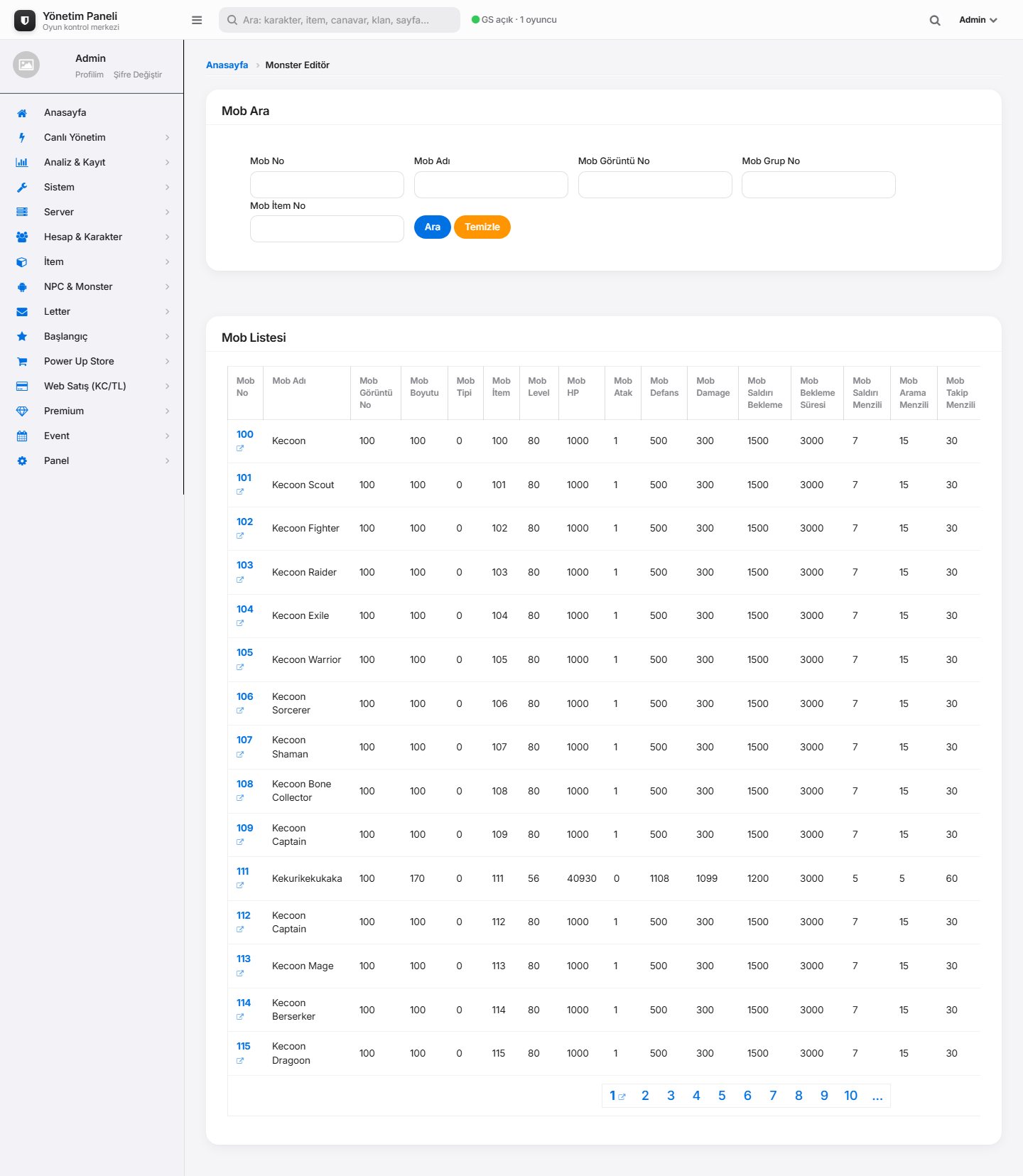Click the Letter envelope icon

coord(22,312)
